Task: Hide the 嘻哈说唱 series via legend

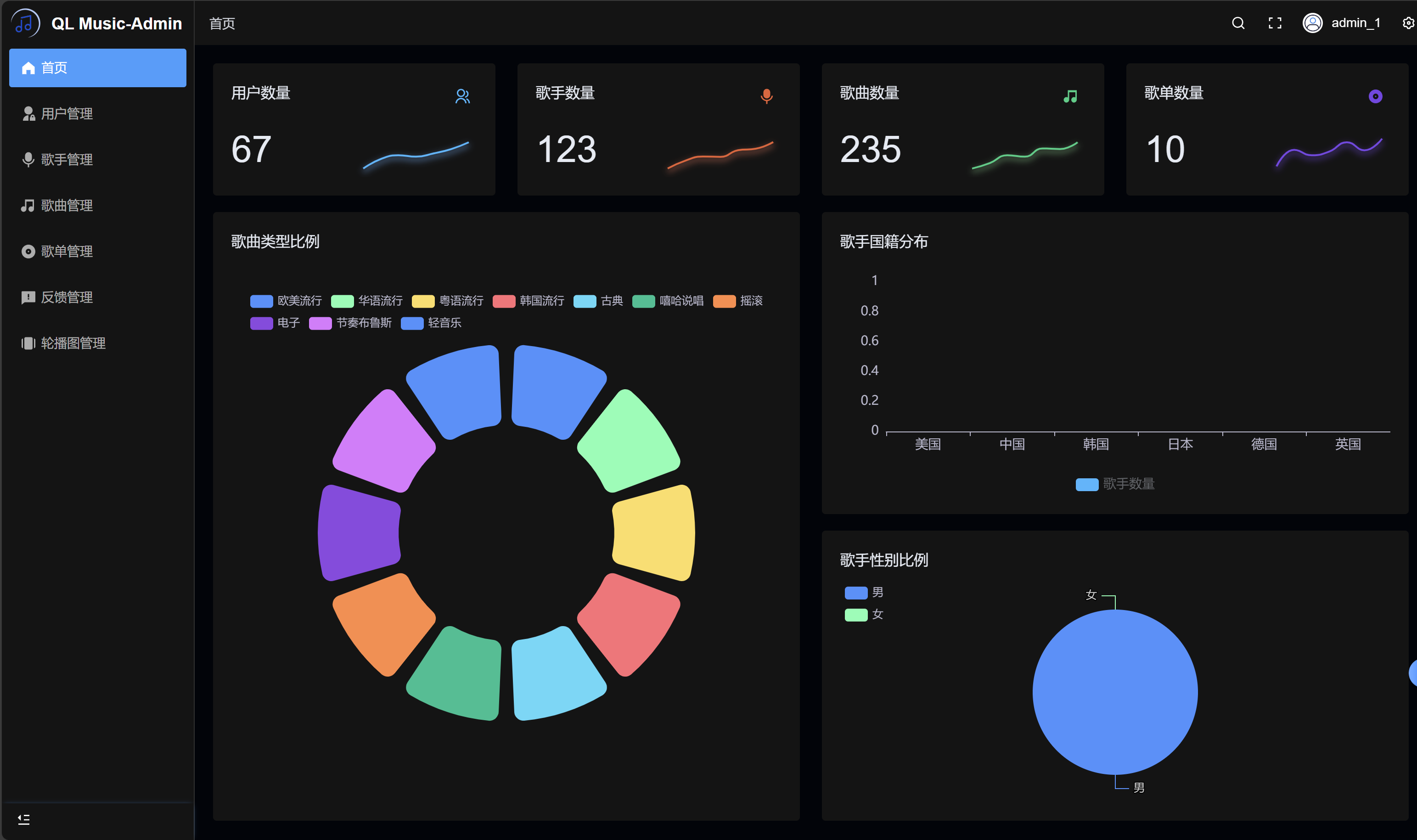Action: (x=668, y=301)
